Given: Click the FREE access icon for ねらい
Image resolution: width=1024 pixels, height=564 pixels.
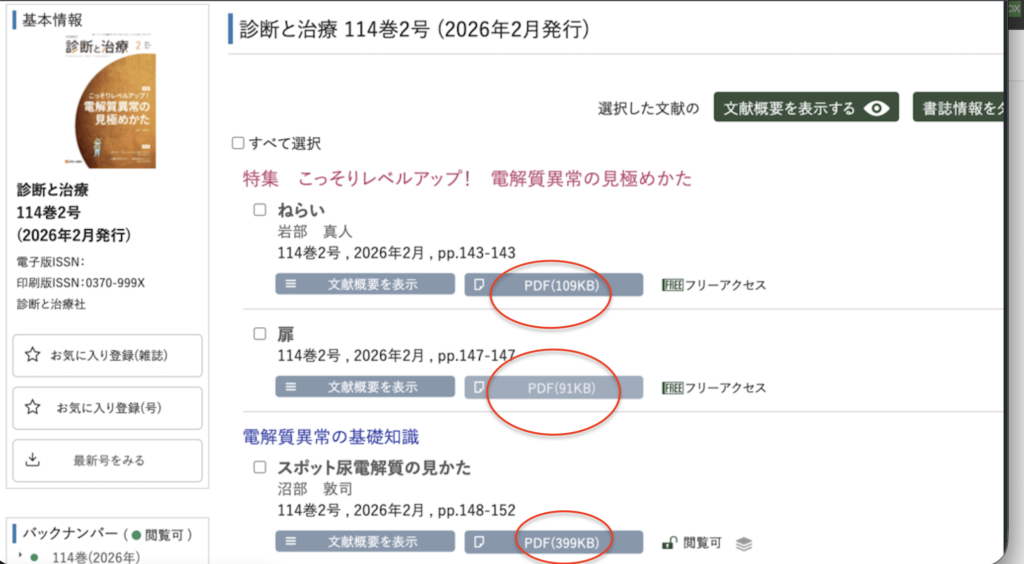Looking at the screenshot, I should click(x=672, y=285).
